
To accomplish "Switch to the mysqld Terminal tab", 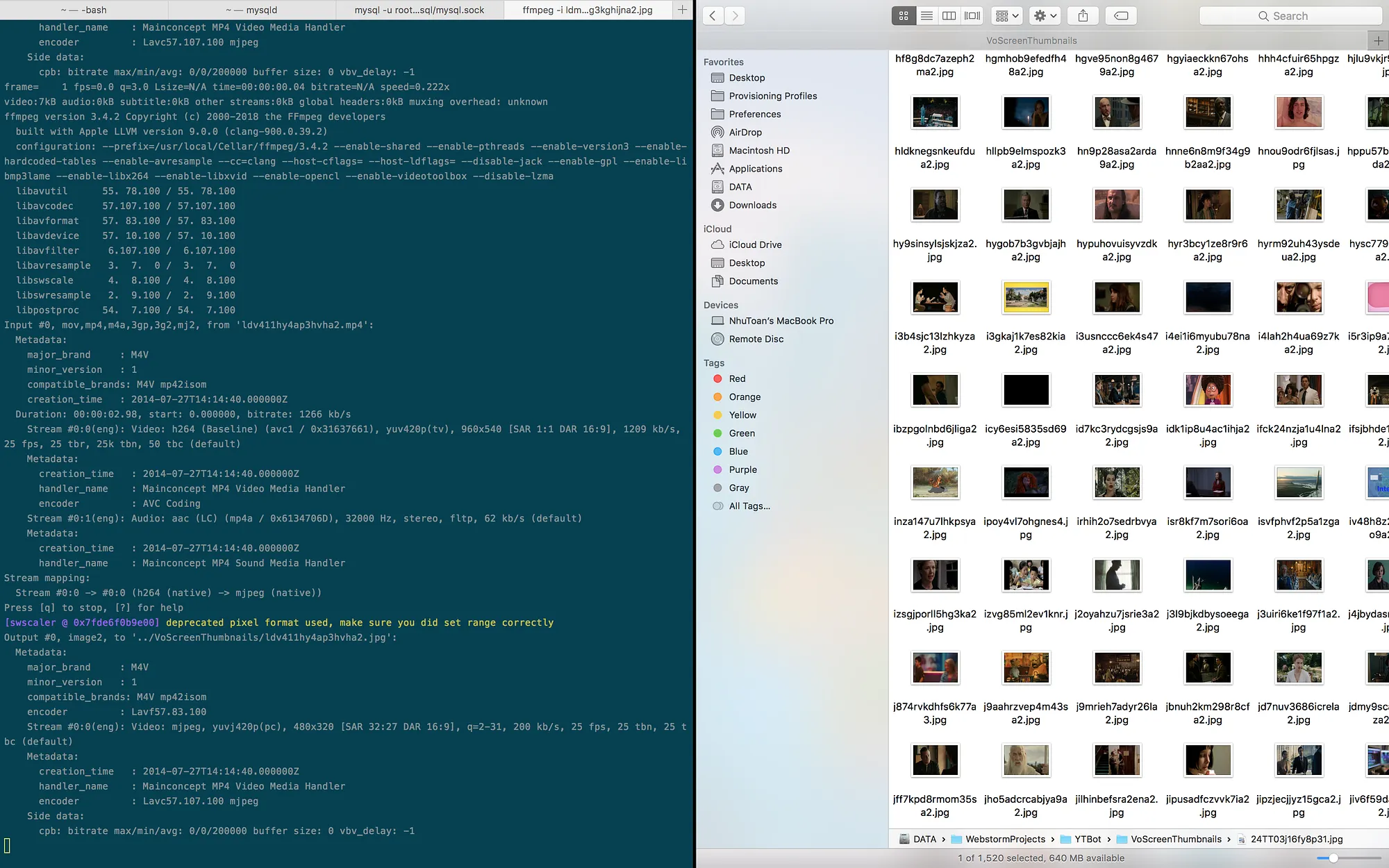I will point(251,10).
